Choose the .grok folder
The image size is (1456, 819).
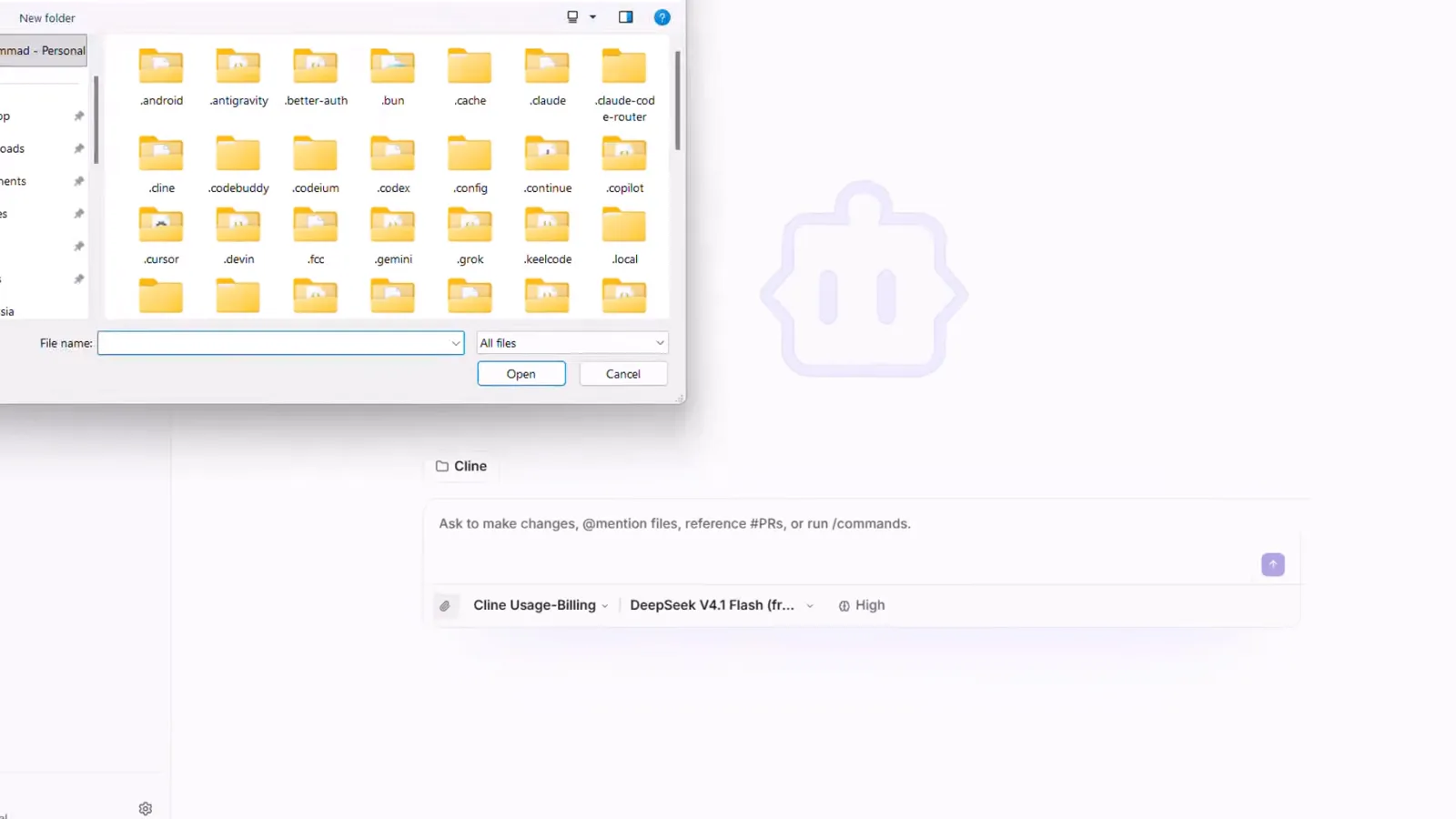pos(470,237)
